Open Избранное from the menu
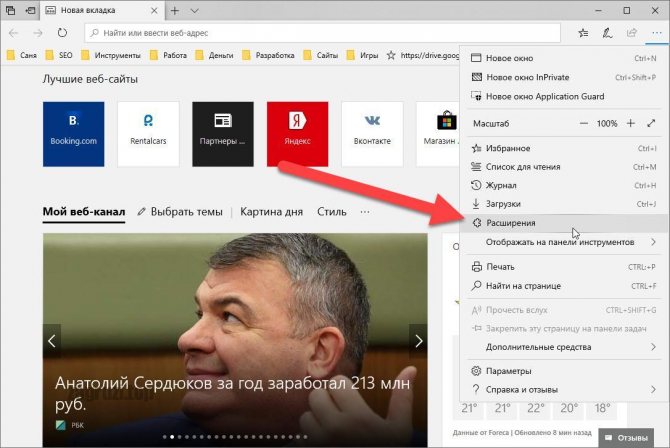Screen dimensions: 670x448 point(564,148)
